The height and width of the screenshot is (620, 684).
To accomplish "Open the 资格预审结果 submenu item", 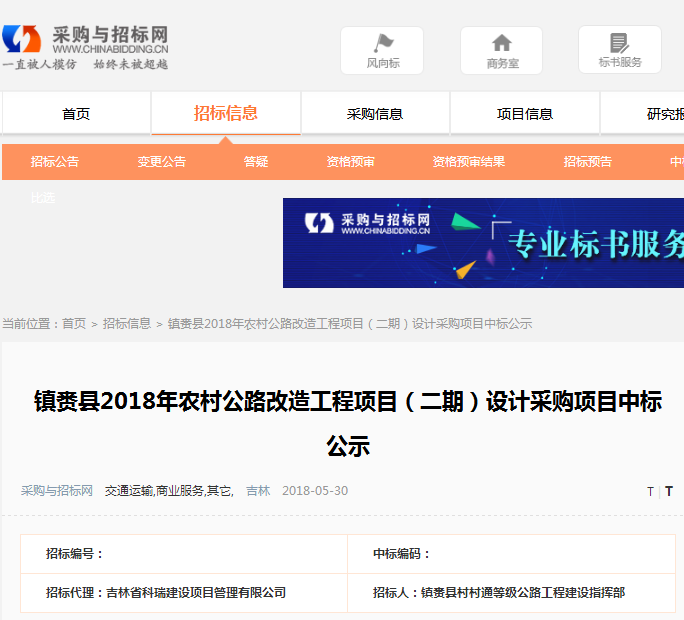I will click(x=469, y=162).
